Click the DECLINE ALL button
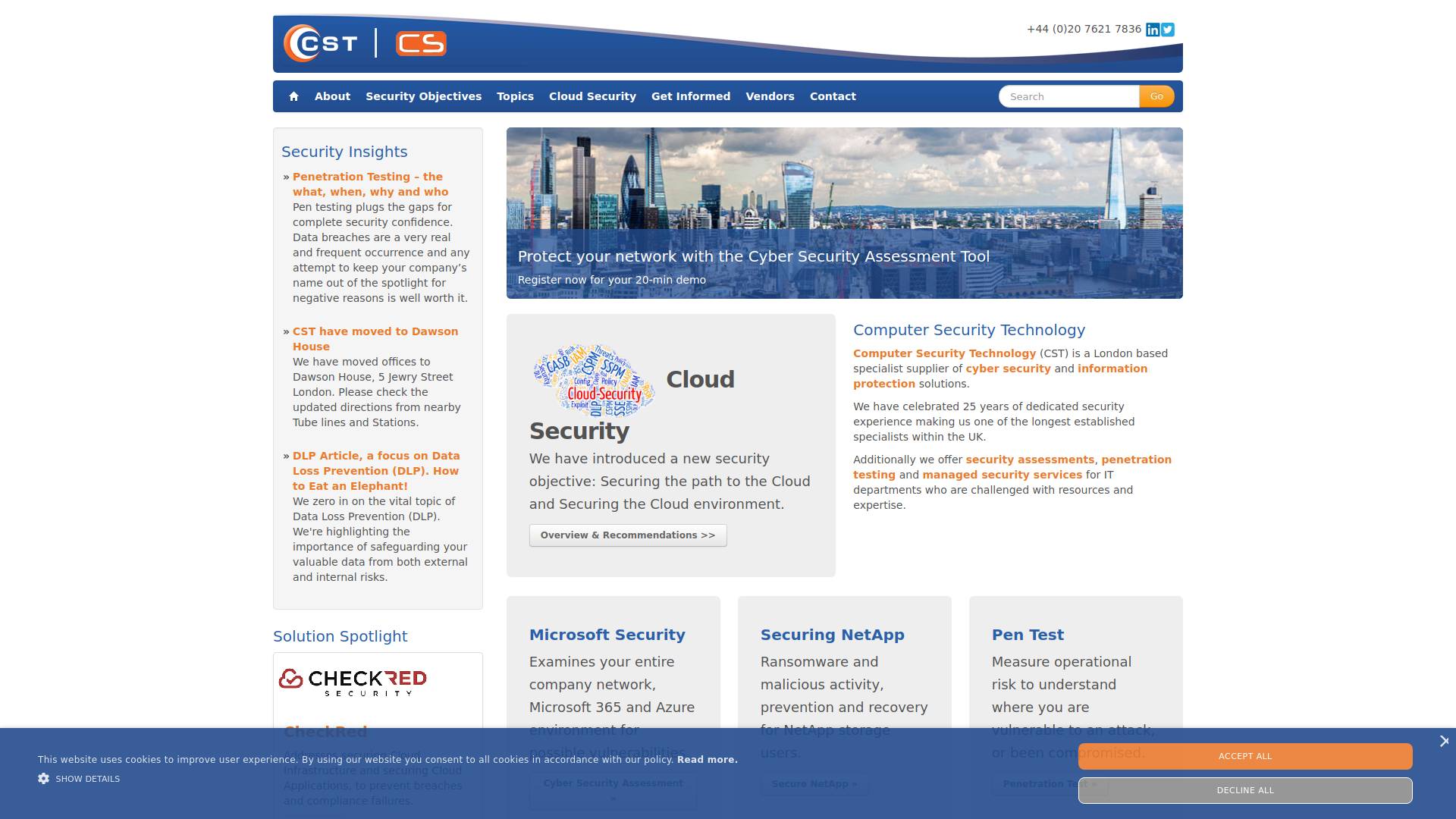 pyautogui.click(x=1244, y=789)
